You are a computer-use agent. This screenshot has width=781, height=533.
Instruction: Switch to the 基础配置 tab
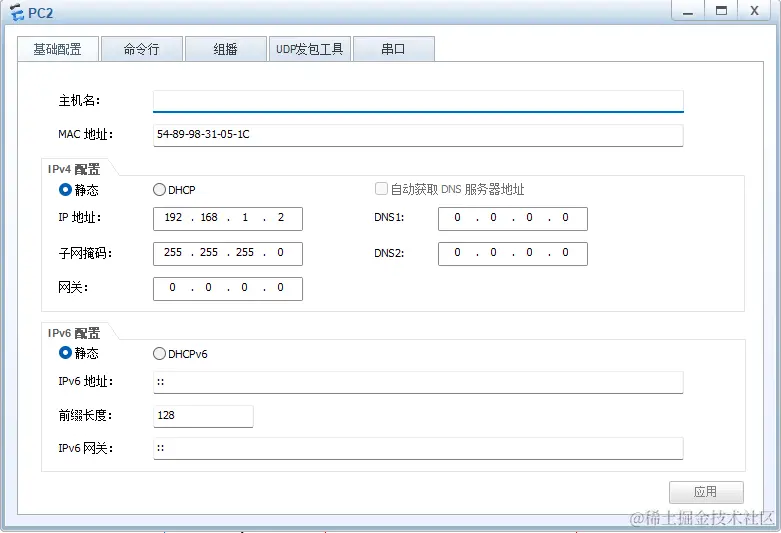pyautogui.click(x=58, y=49)
